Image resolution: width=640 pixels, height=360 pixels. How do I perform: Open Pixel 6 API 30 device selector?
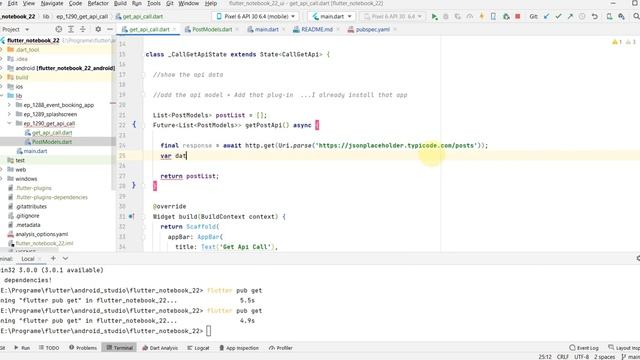255,17
